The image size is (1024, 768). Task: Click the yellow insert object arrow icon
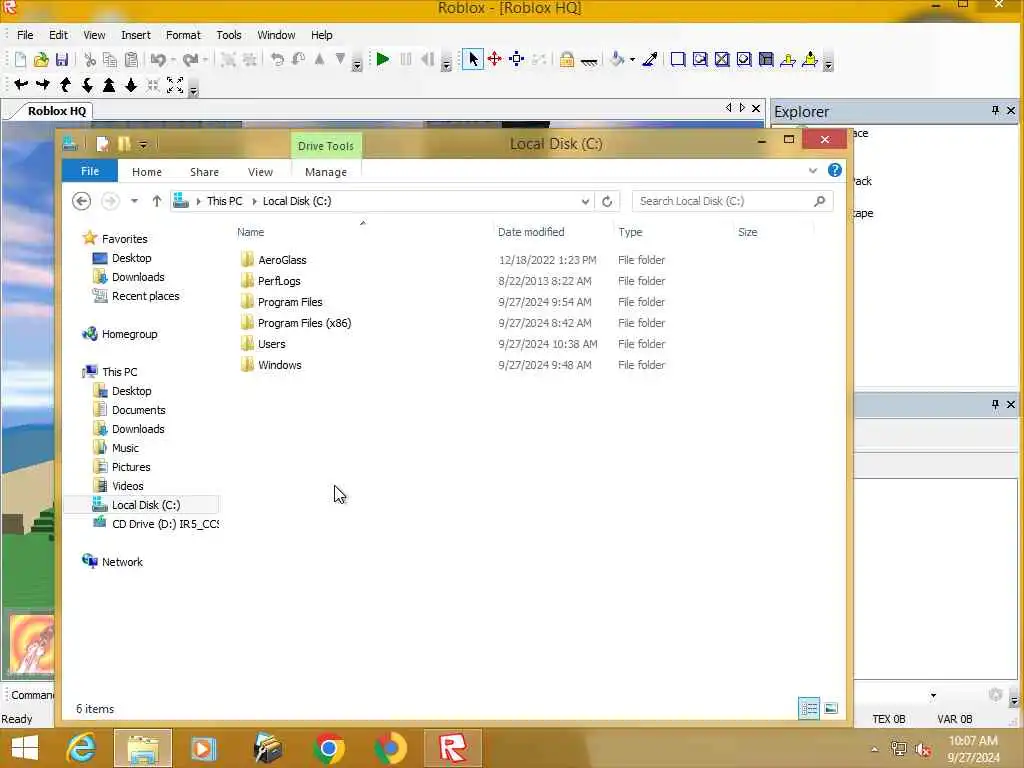[x=810, y=60]
